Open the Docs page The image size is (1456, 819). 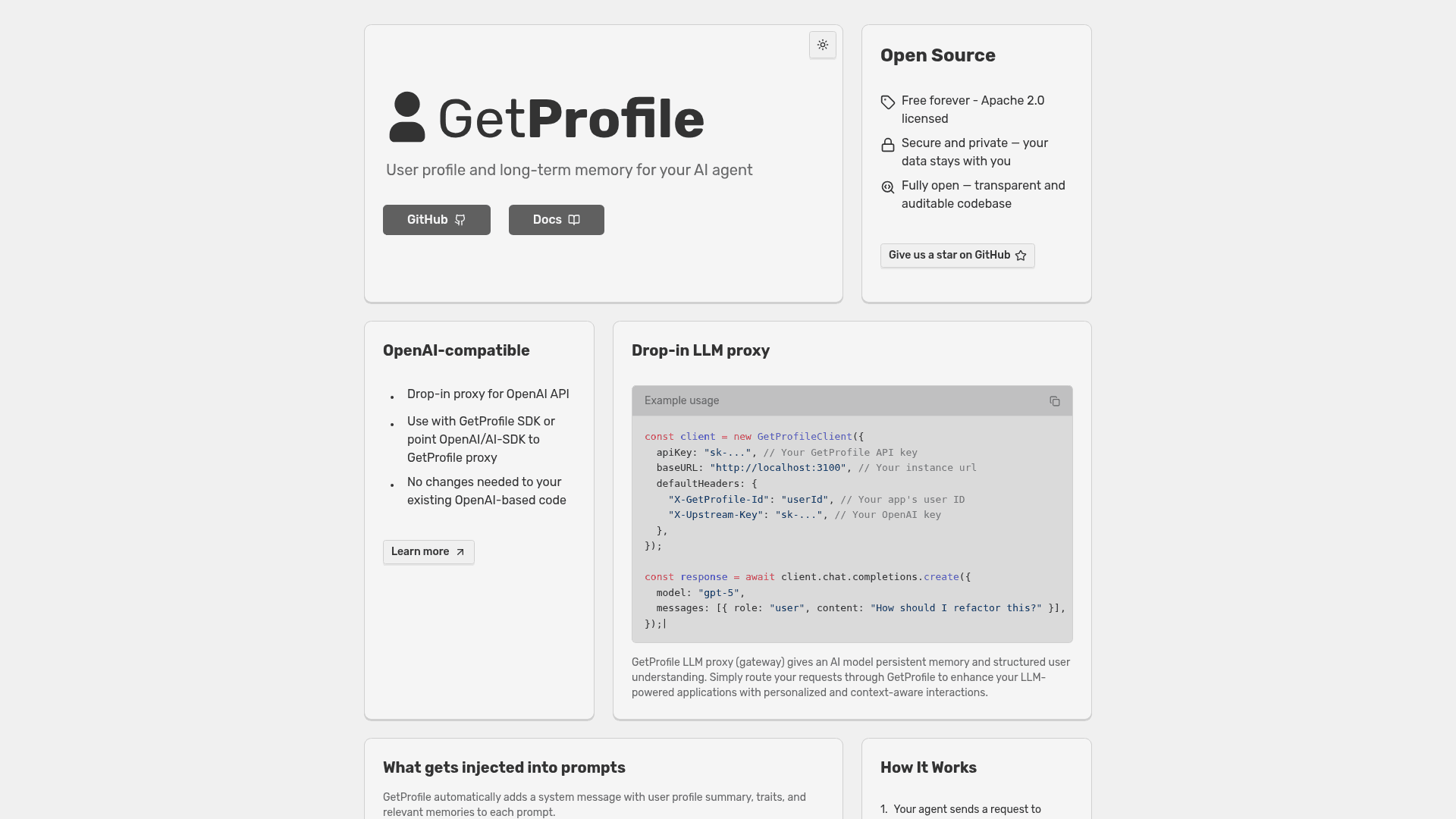tap(556, 220)
